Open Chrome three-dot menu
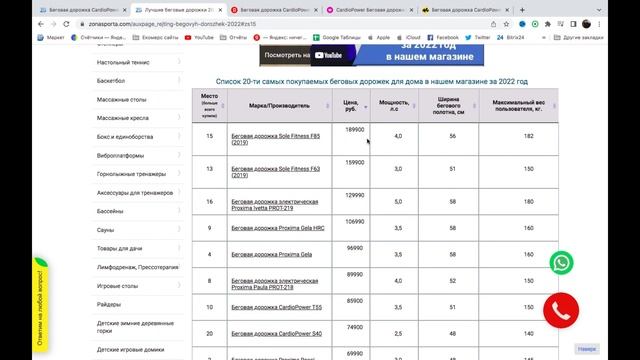 click(599, 24)
